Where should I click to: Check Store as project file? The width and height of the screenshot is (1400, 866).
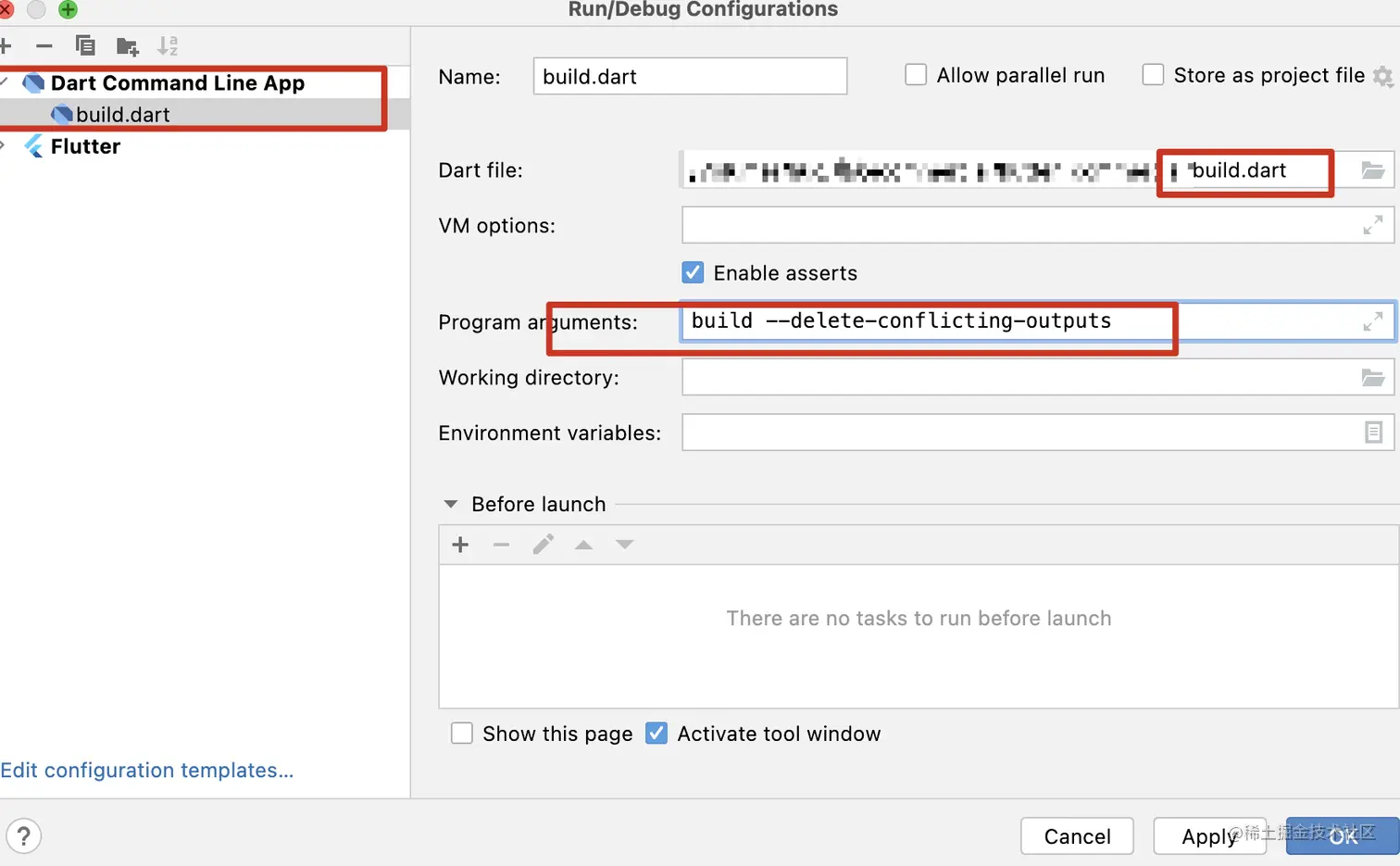(x=1153, y=75)
